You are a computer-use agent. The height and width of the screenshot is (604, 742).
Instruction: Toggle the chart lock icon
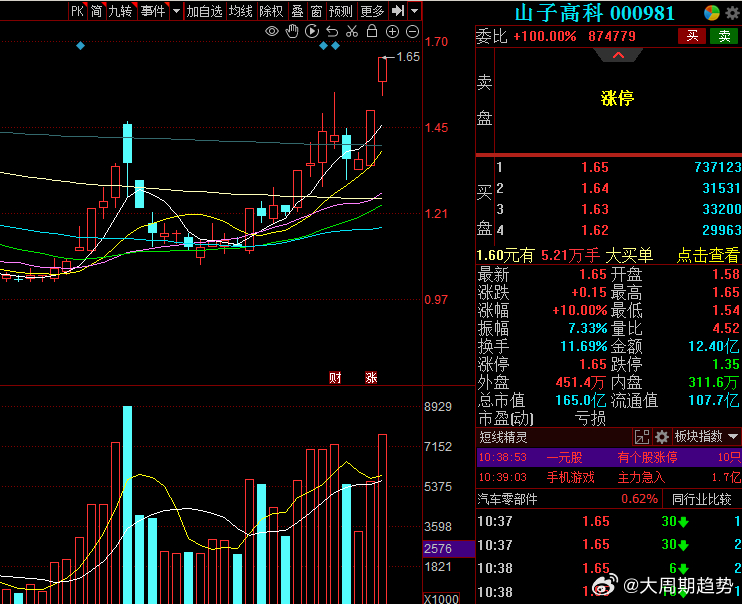[x=372, y=31]
